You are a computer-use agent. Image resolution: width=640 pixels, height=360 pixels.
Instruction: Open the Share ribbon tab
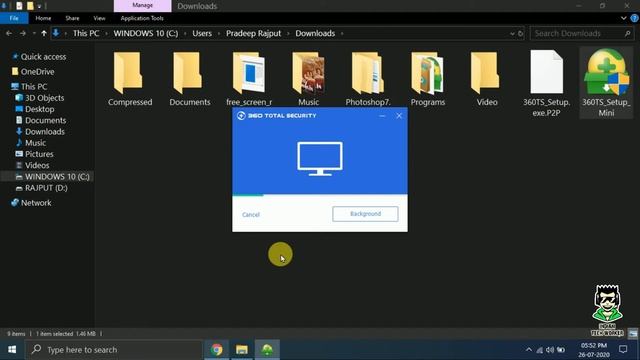pos(72,18)
